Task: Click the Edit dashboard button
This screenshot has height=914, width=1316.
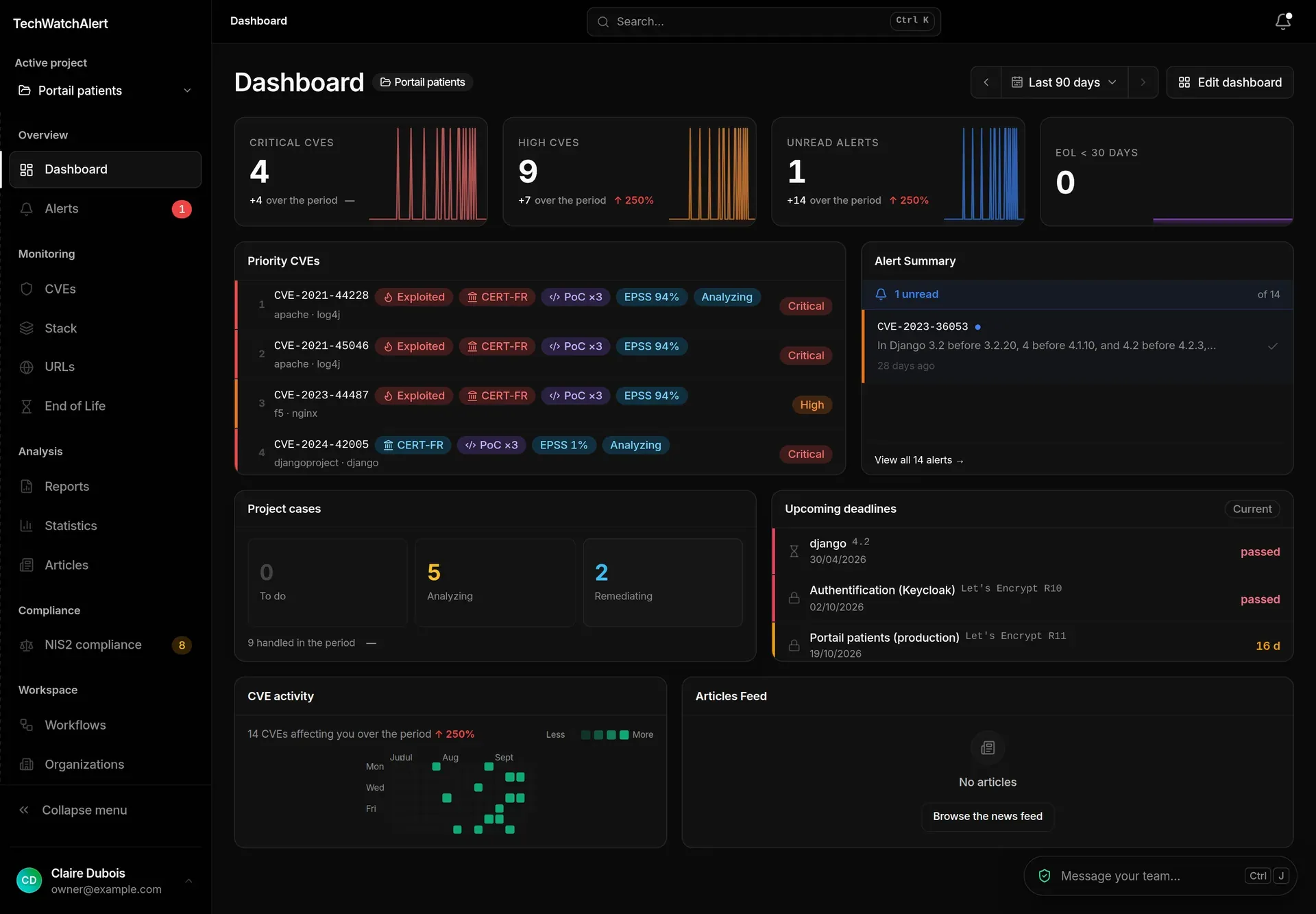Action: click(1230, 82)
